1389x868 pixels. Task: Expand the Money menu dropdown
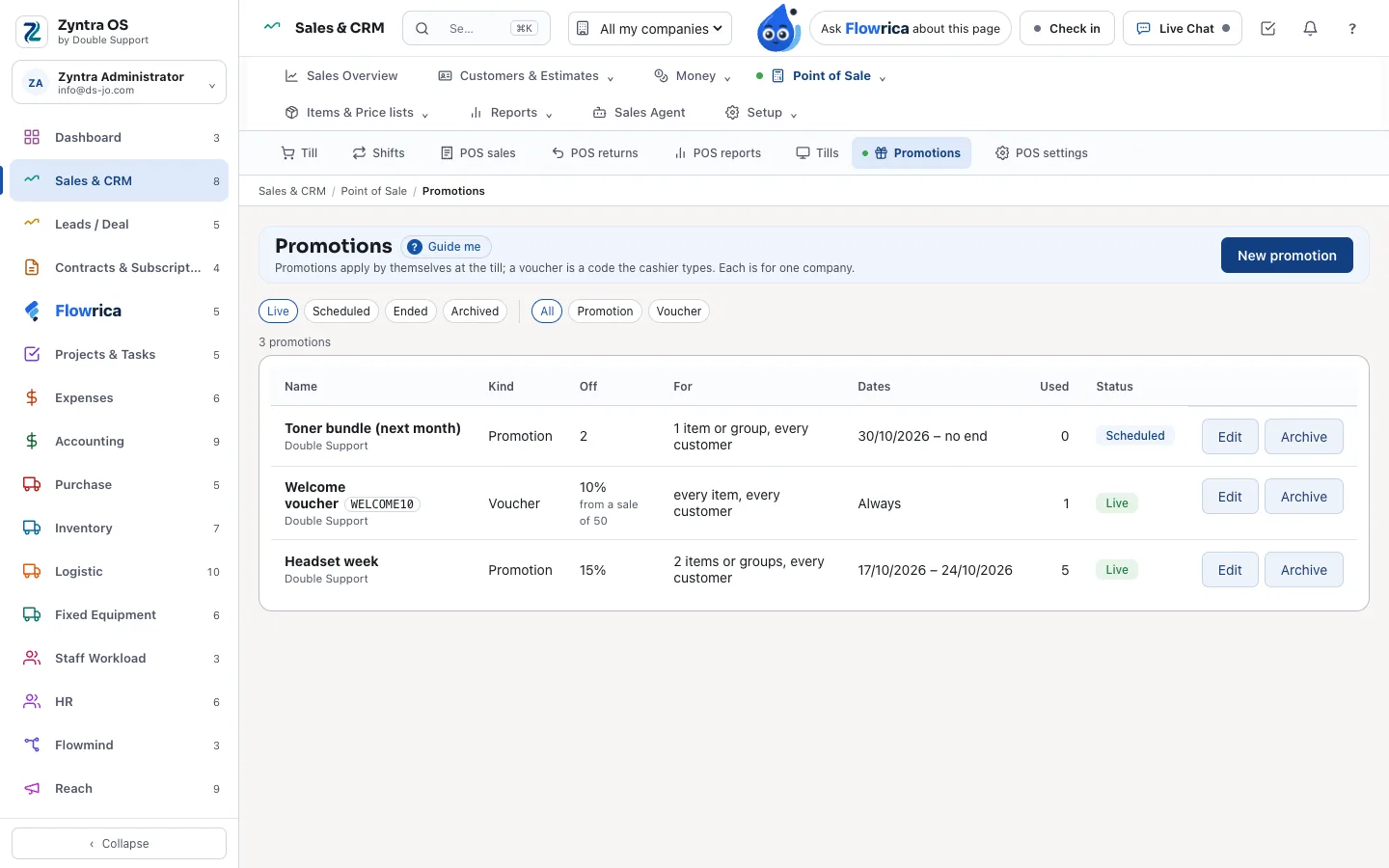693,75
